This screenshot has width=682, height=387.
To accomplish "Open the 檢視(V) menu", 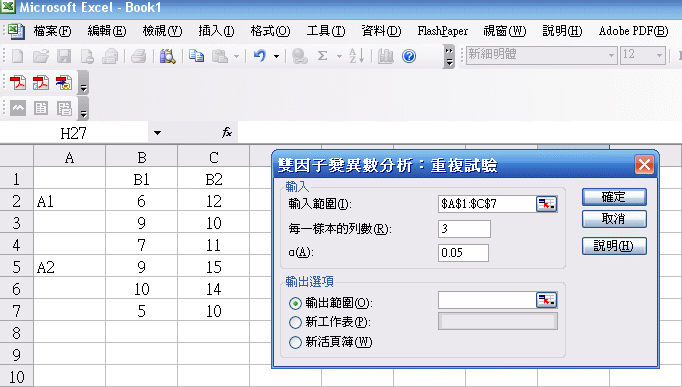I will tap(162, 31).
